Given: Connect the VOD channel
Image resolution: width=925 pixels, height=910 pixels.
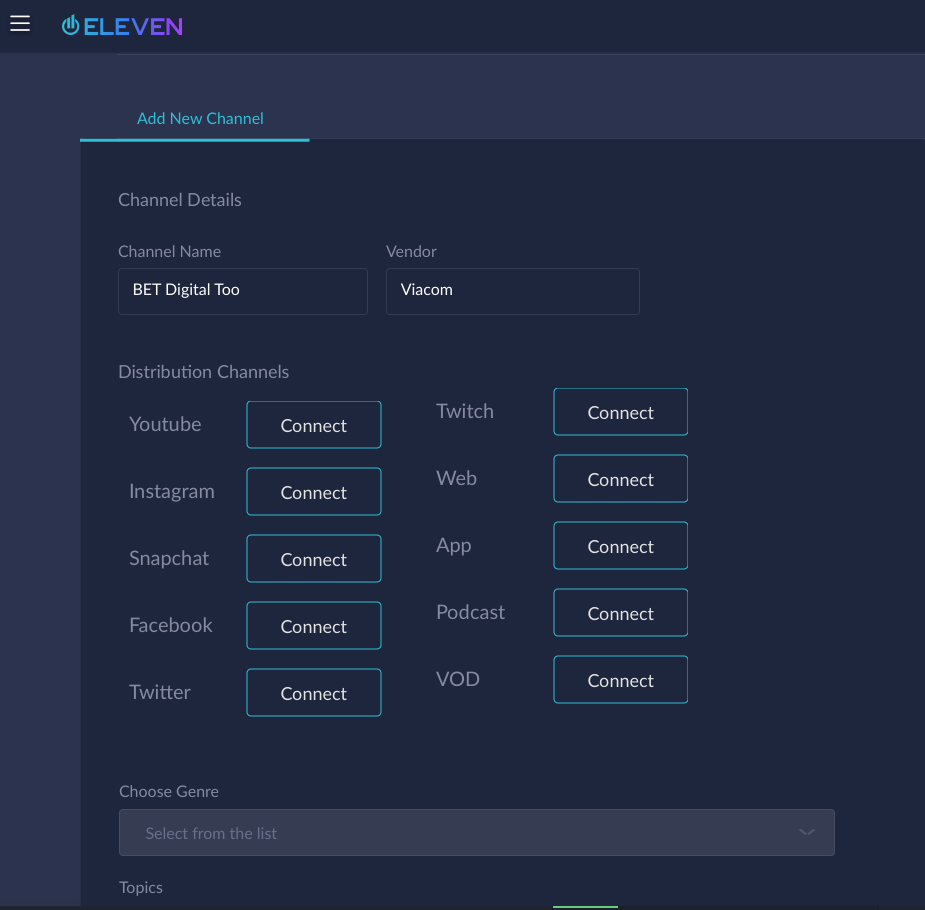Looking at the screenshot, I should pos(621,679).
